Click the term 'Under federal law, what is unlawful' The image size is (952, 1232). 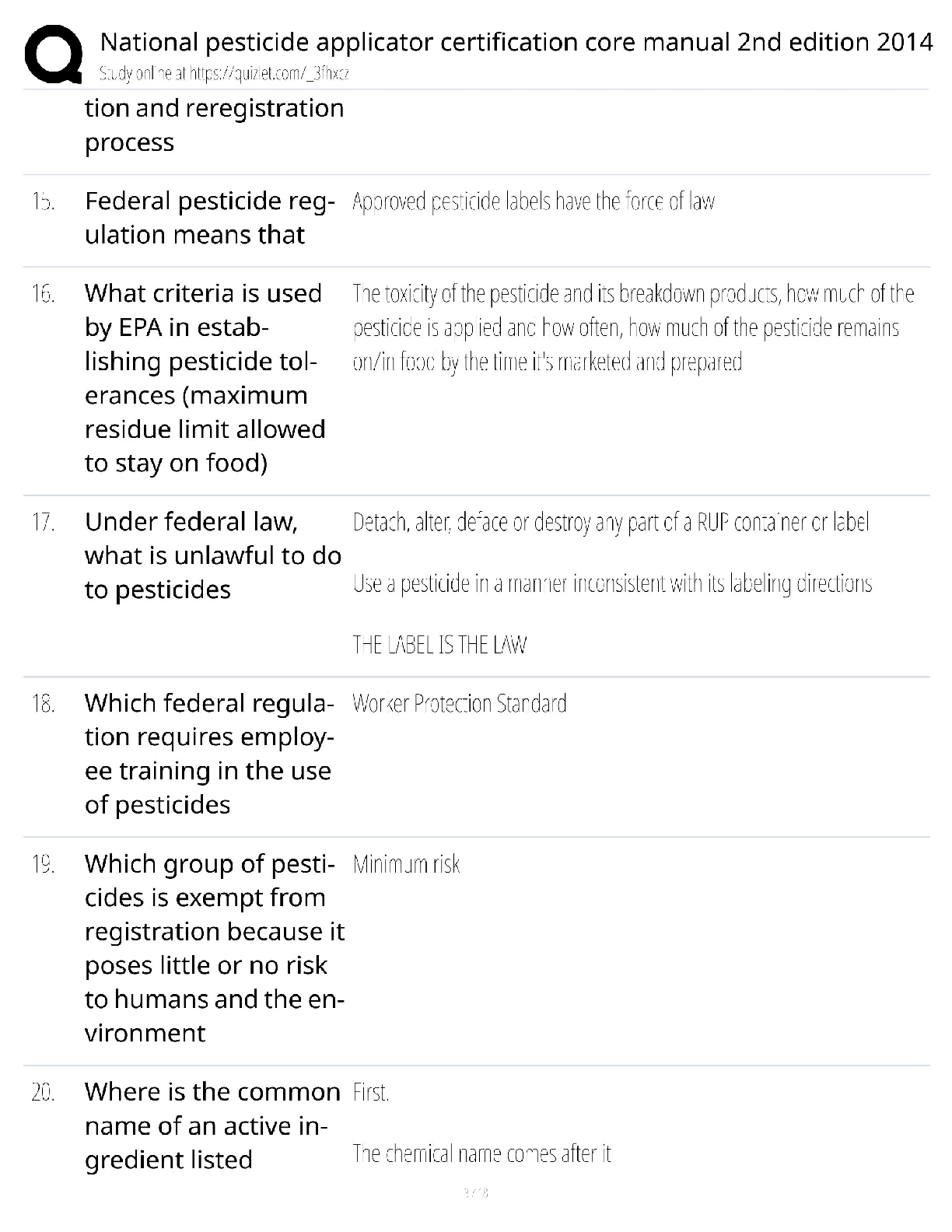point(212,555)
